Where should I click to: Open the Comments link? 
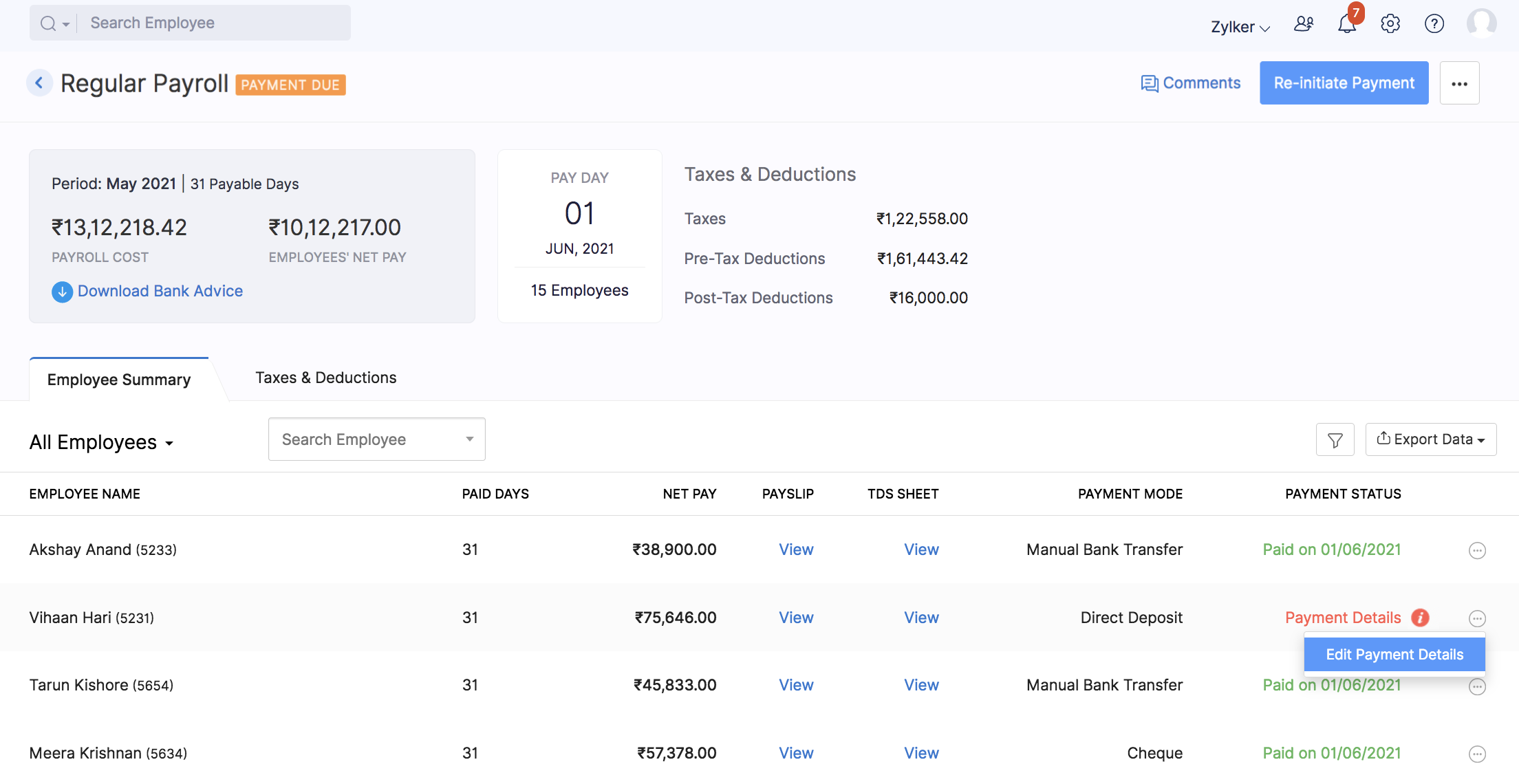(x=1191, y=83)
